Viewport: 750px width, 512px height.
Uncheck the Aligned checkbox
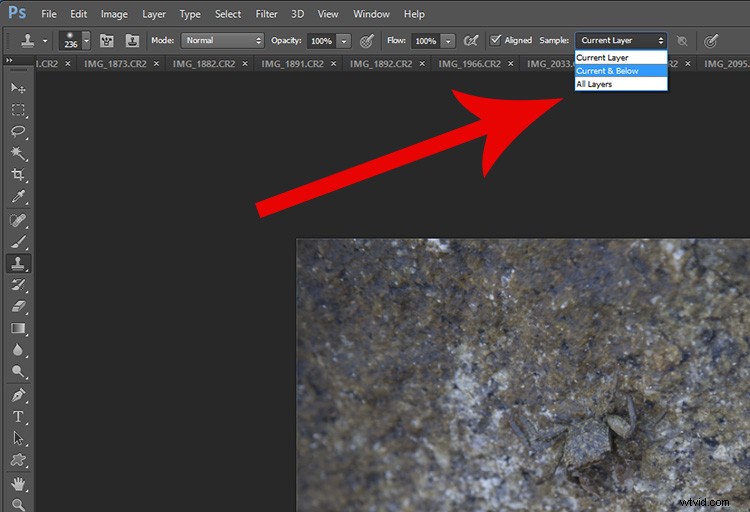(x=496, y=40)
